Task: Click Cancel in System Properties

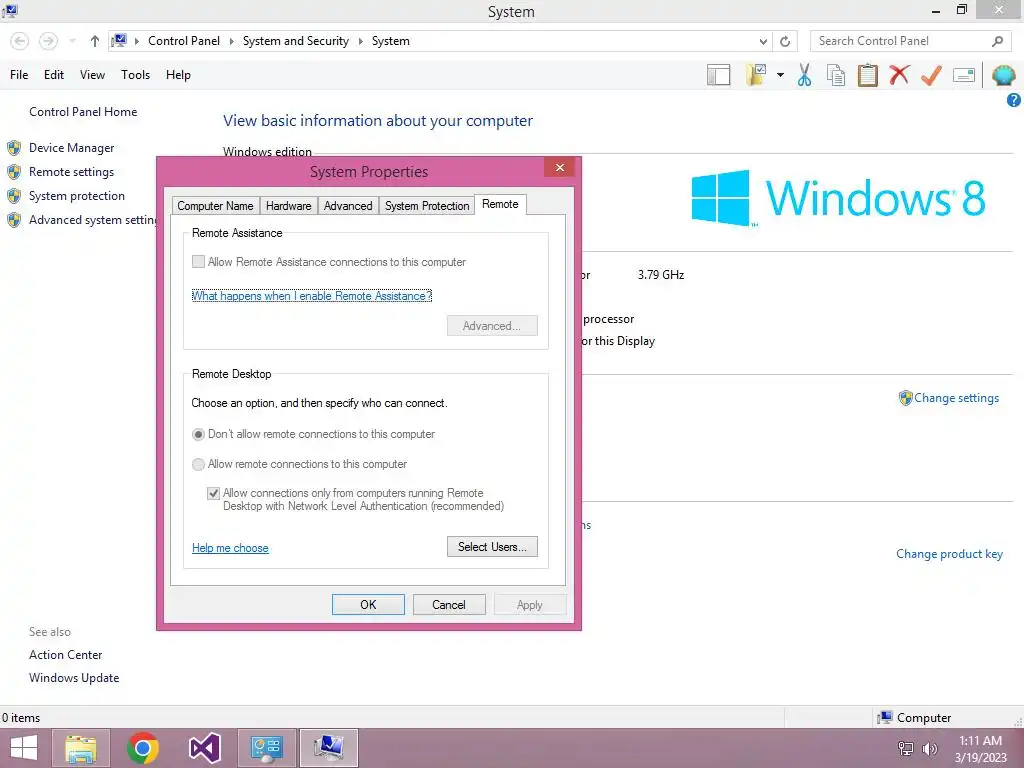Action: click(x=449, y=605)
